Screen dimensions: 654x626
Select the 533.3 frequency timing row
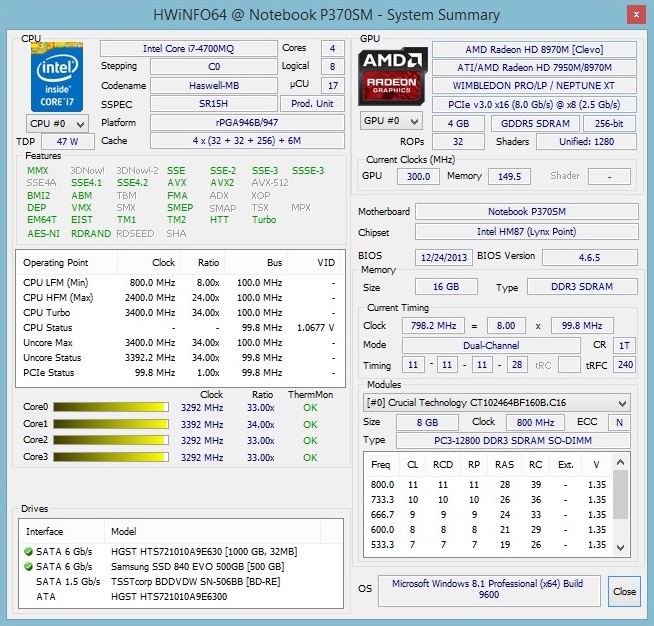point(488,545)
